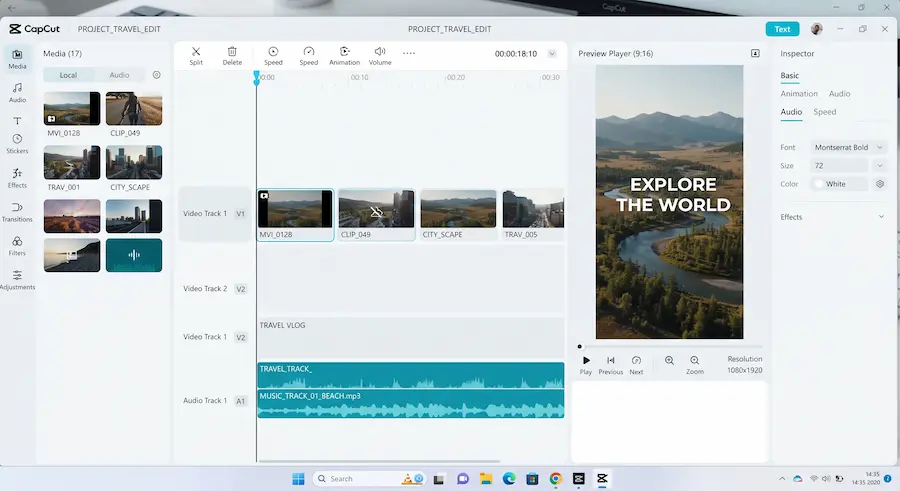Open Chrome from the taskbar
This screenshot has height=491, width=900.
pyautogui.click(x=556, y=479)
